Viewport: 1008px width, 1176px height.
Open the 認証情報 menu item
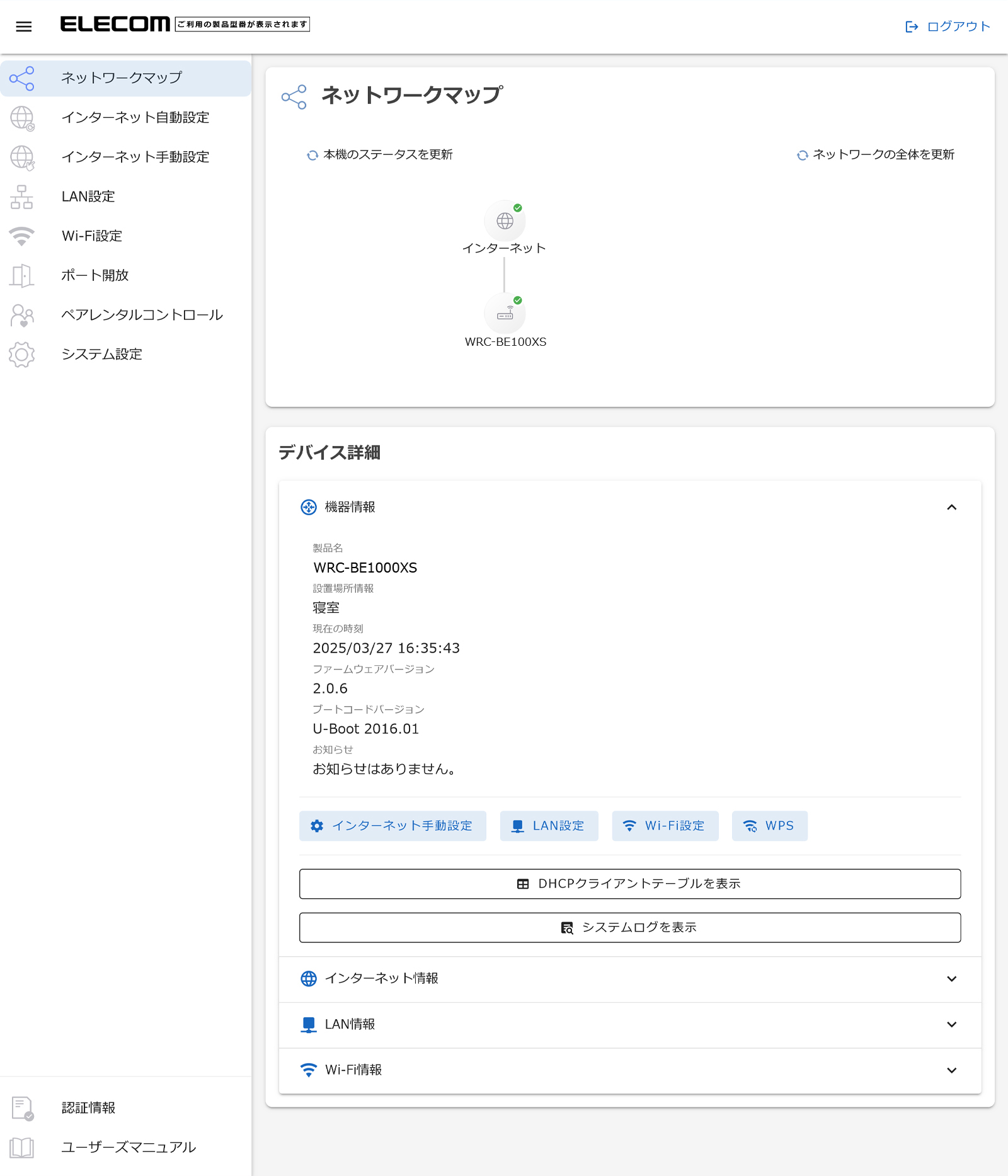click(x=88, y=1108)
